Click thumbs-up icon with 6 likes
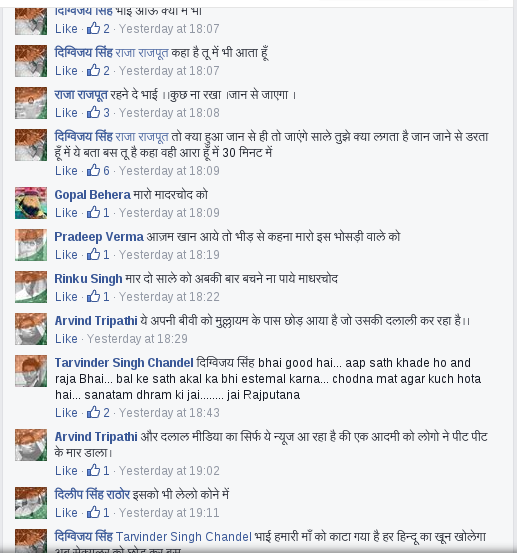517x553 pixels. coord(93,170)
